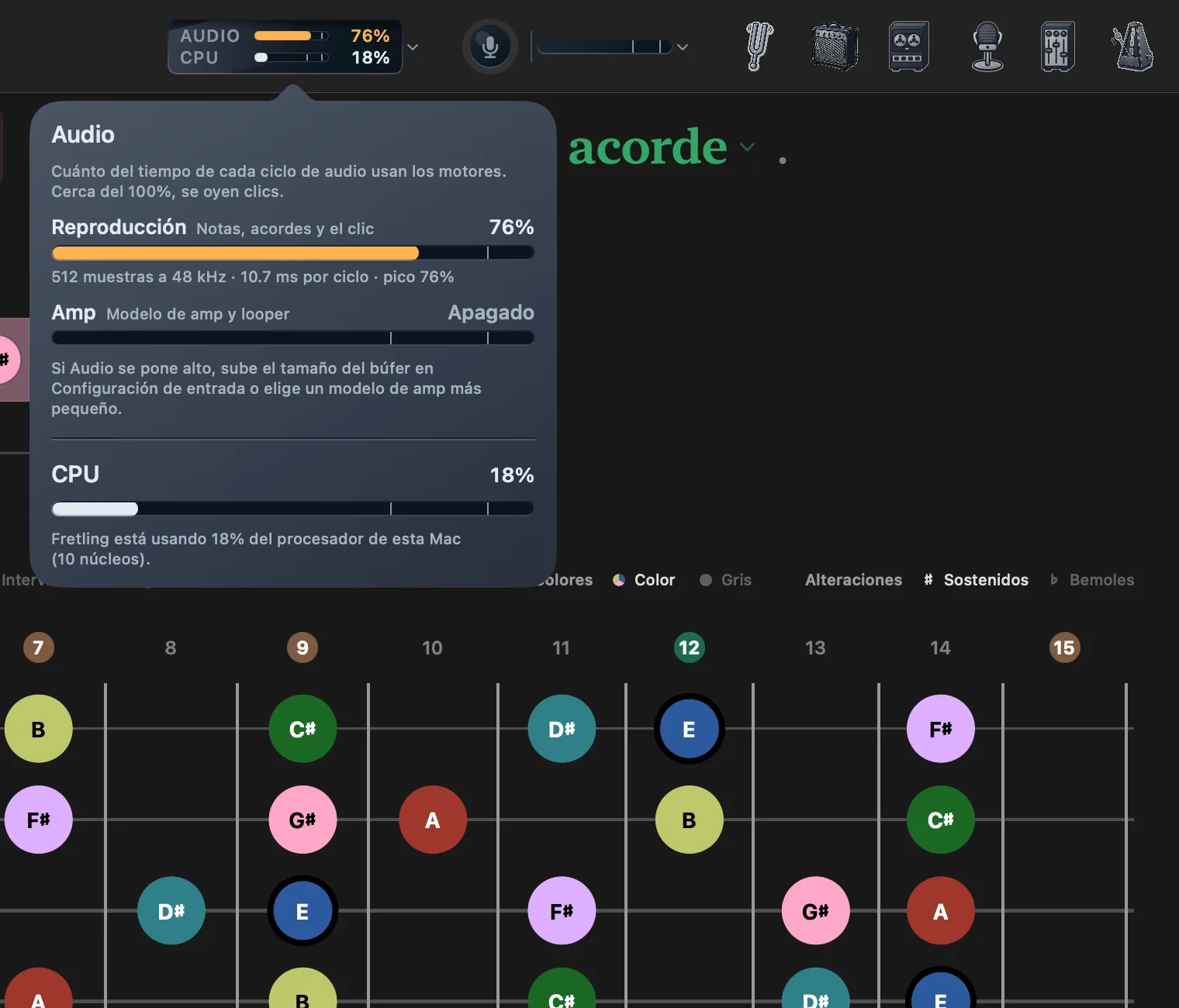Play the pink G# note on fret 13

pos(815,910)
